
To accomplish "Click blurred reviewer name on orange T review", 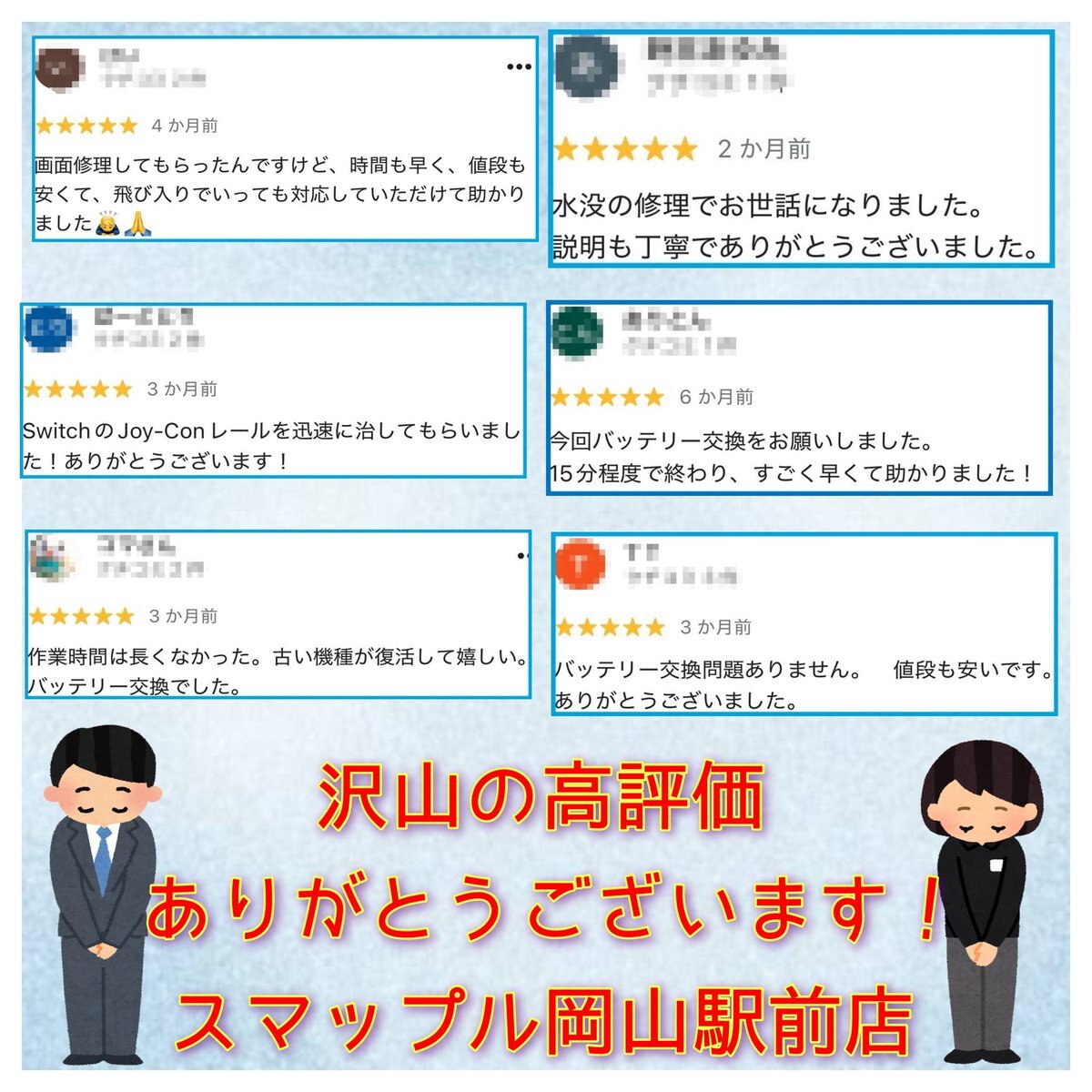I will coord(642,552).
